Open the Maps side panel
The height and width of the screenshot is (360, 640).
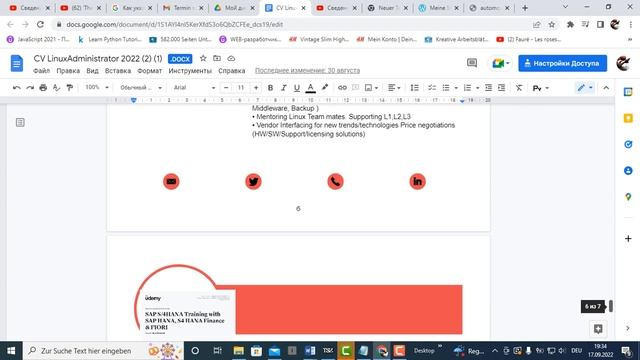(x=628, y=197)
